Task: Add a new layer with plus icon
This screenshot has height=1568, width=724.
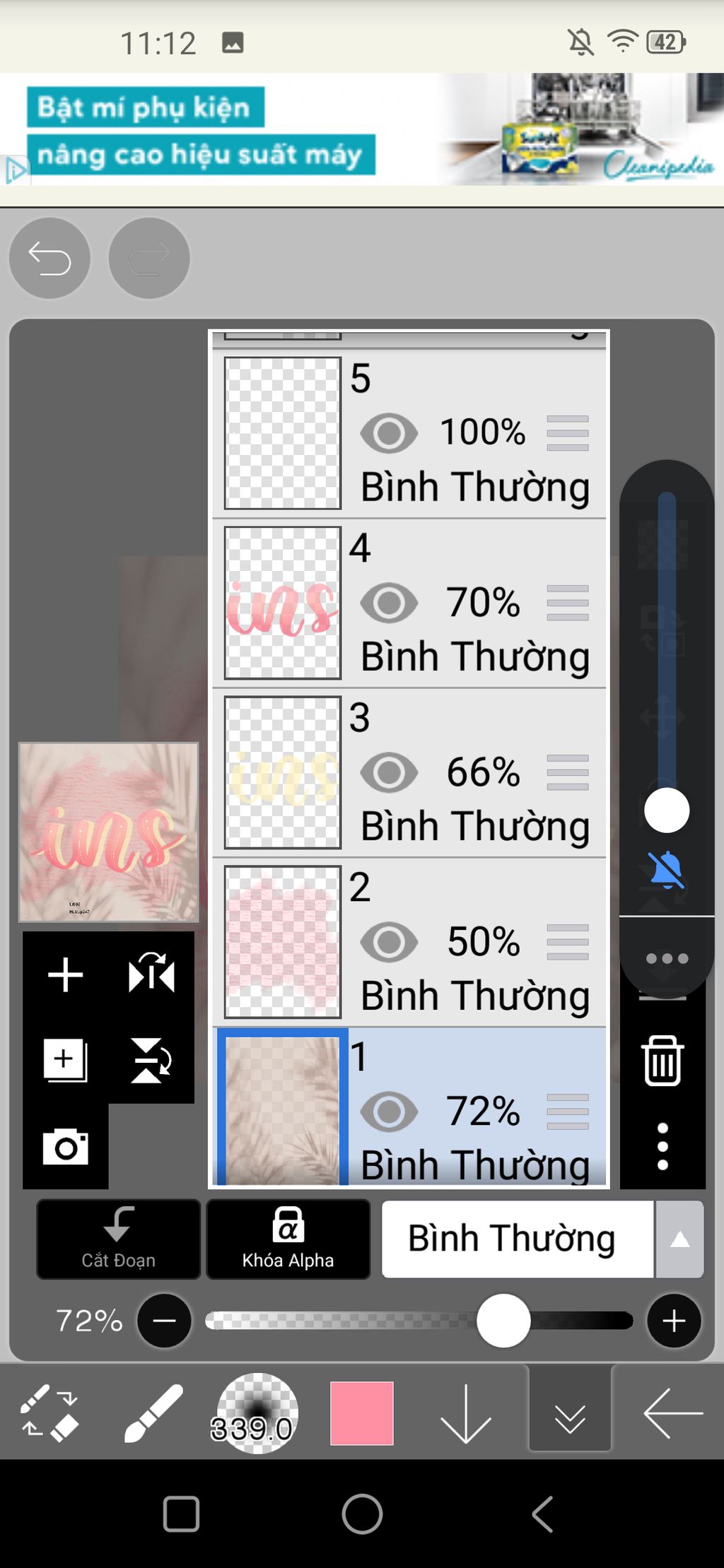Action: click(65, 975)
